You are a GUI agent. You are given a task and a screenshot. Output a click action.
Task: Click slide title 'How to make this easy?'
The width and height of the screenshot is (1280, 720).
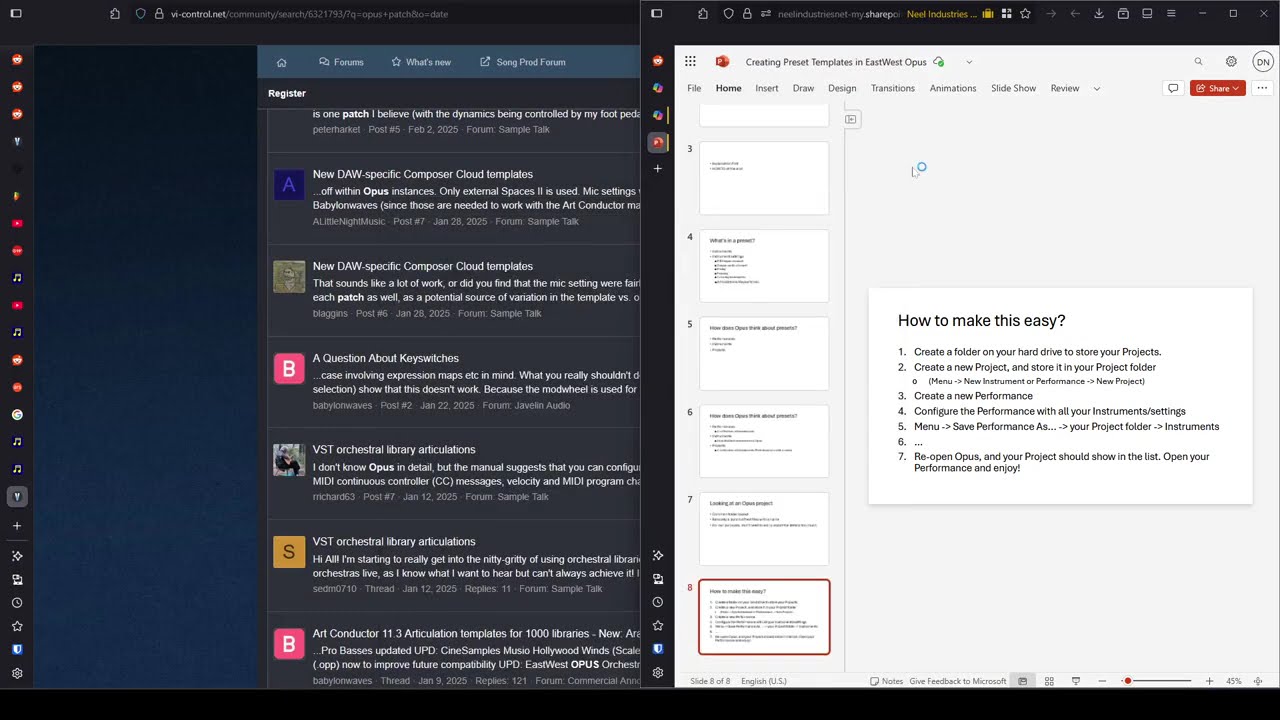coord(981,321)
